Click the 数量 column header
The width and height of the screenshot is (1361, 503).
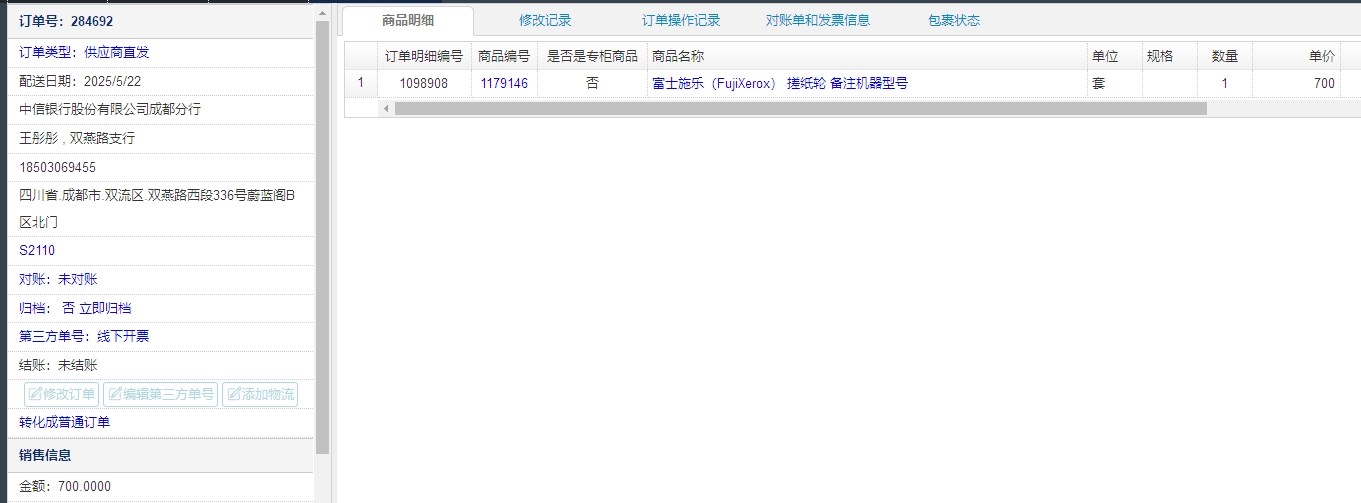point(1225,56)
